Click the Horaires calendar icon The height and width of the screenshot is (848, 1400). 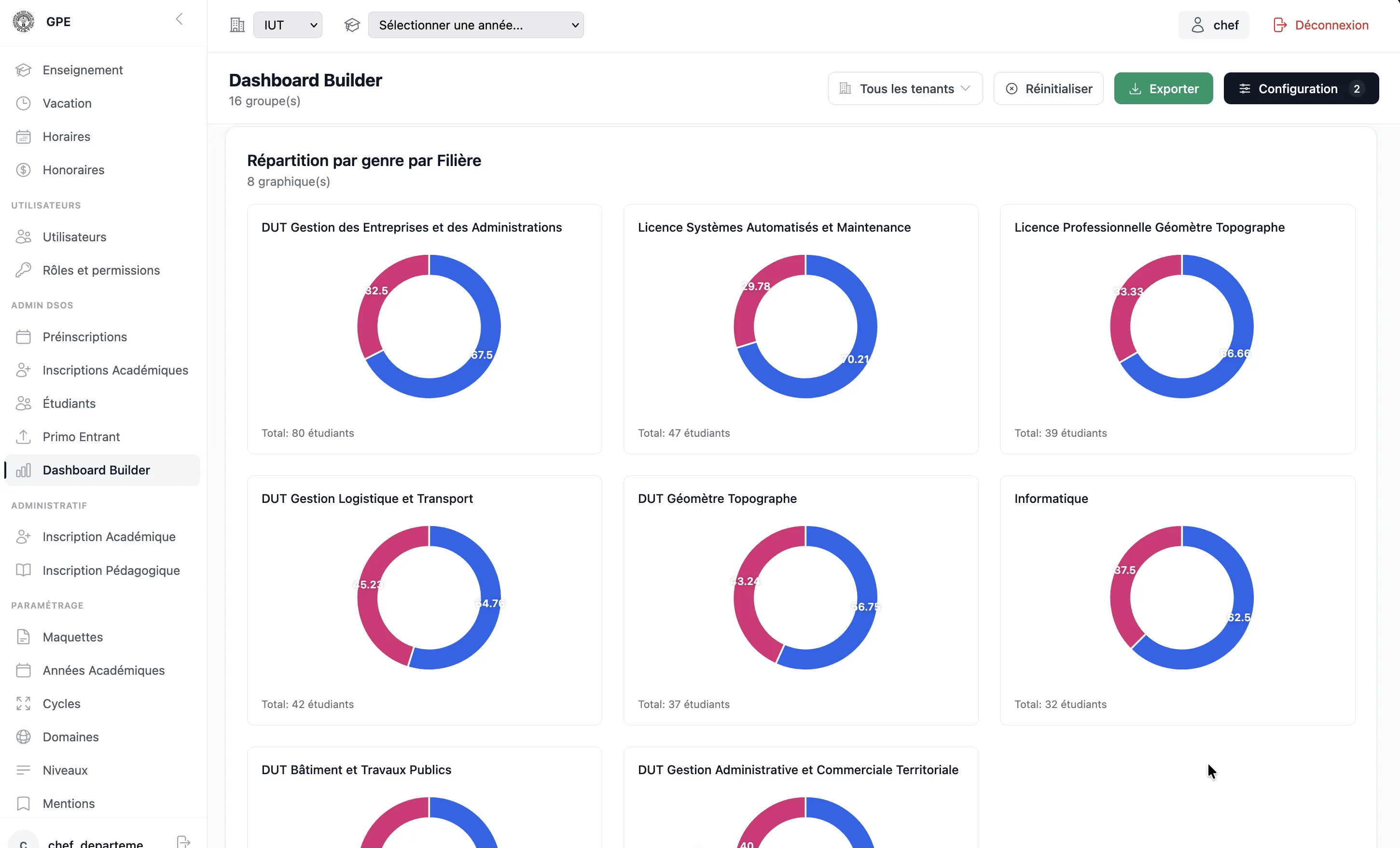tap(23, 137)
